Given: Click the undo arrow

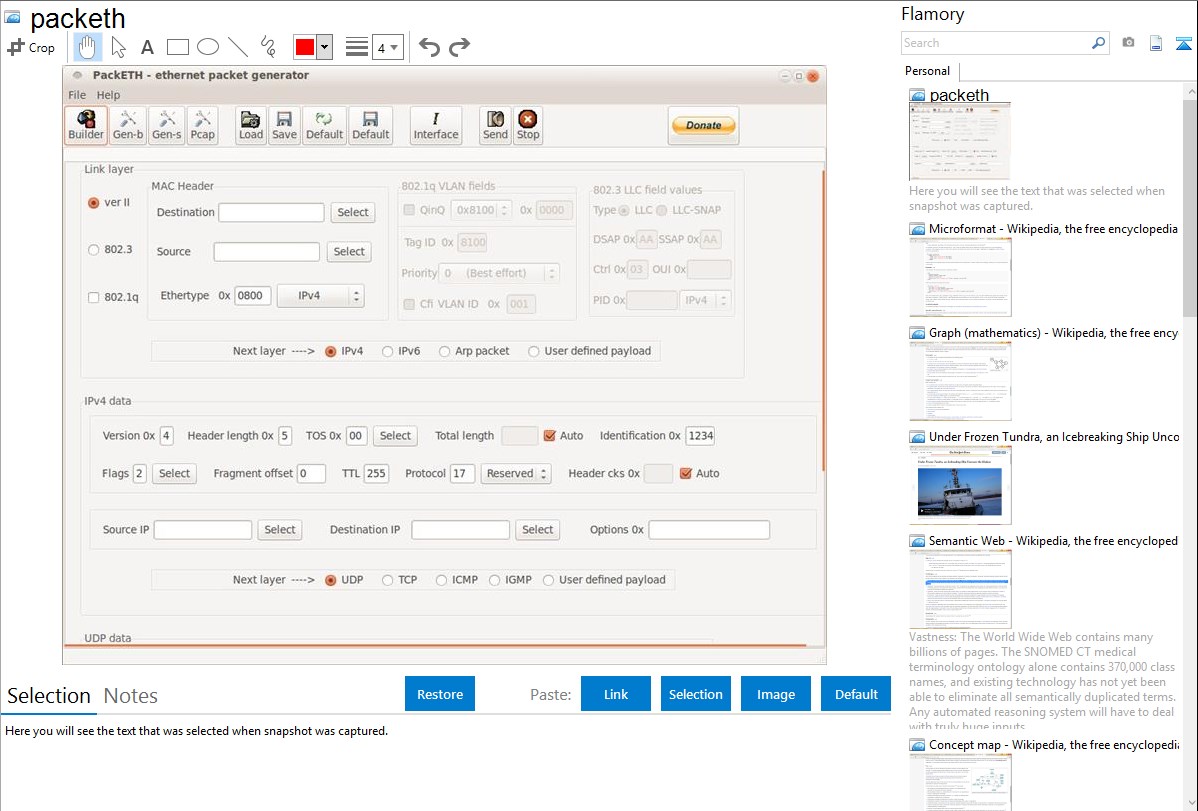Looking at the screenshot, I should point(429,47).
